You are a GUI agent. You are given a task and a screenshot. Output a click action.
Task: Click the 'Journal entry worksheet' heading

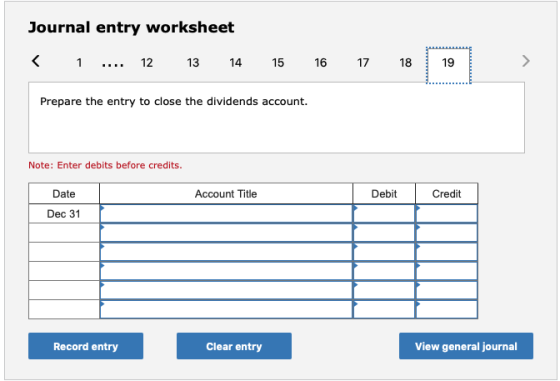click(x=131, y=27)
